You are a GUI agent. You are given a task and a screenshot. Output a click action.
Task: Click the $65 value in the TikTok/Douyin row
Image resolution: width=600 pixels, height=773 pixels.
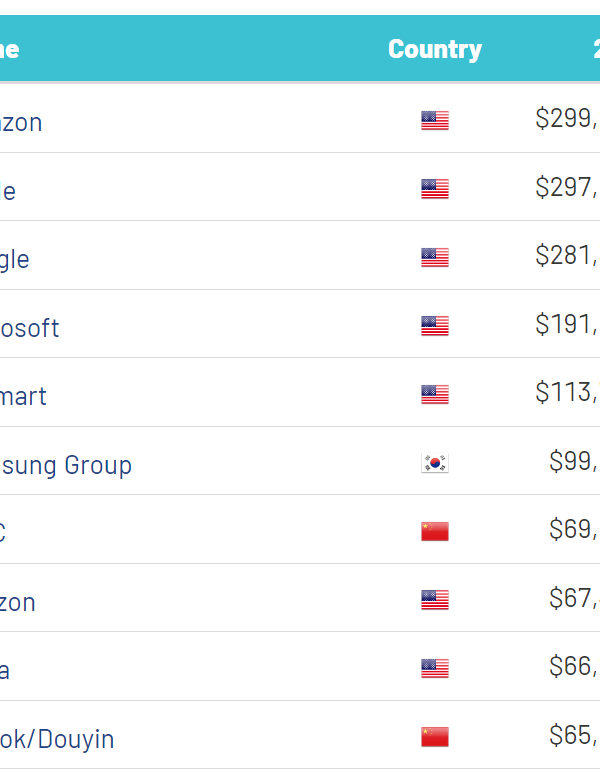coord(574,735)
